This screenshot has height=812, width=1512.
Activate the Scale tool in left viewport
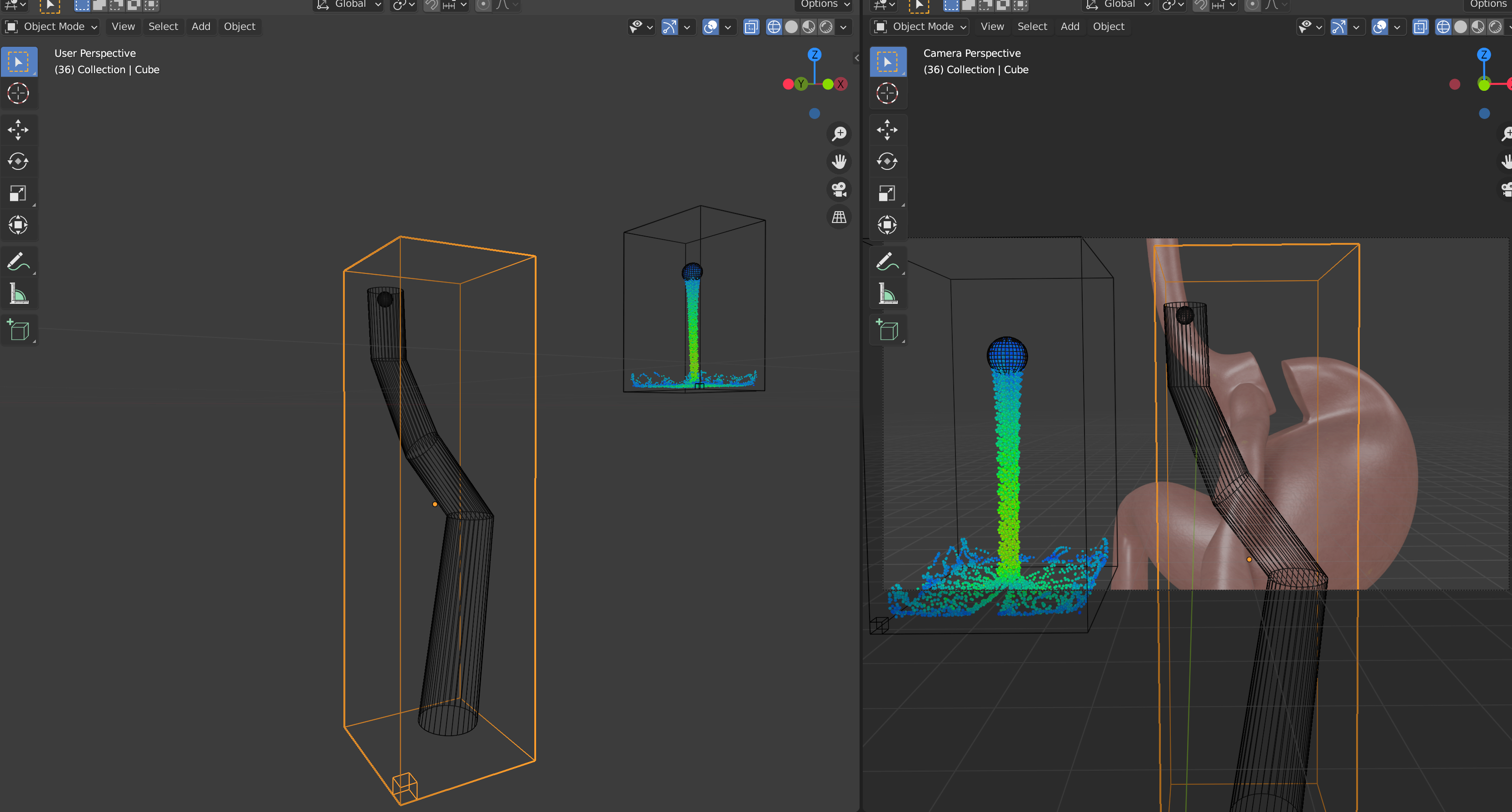(x=18, y=193)
